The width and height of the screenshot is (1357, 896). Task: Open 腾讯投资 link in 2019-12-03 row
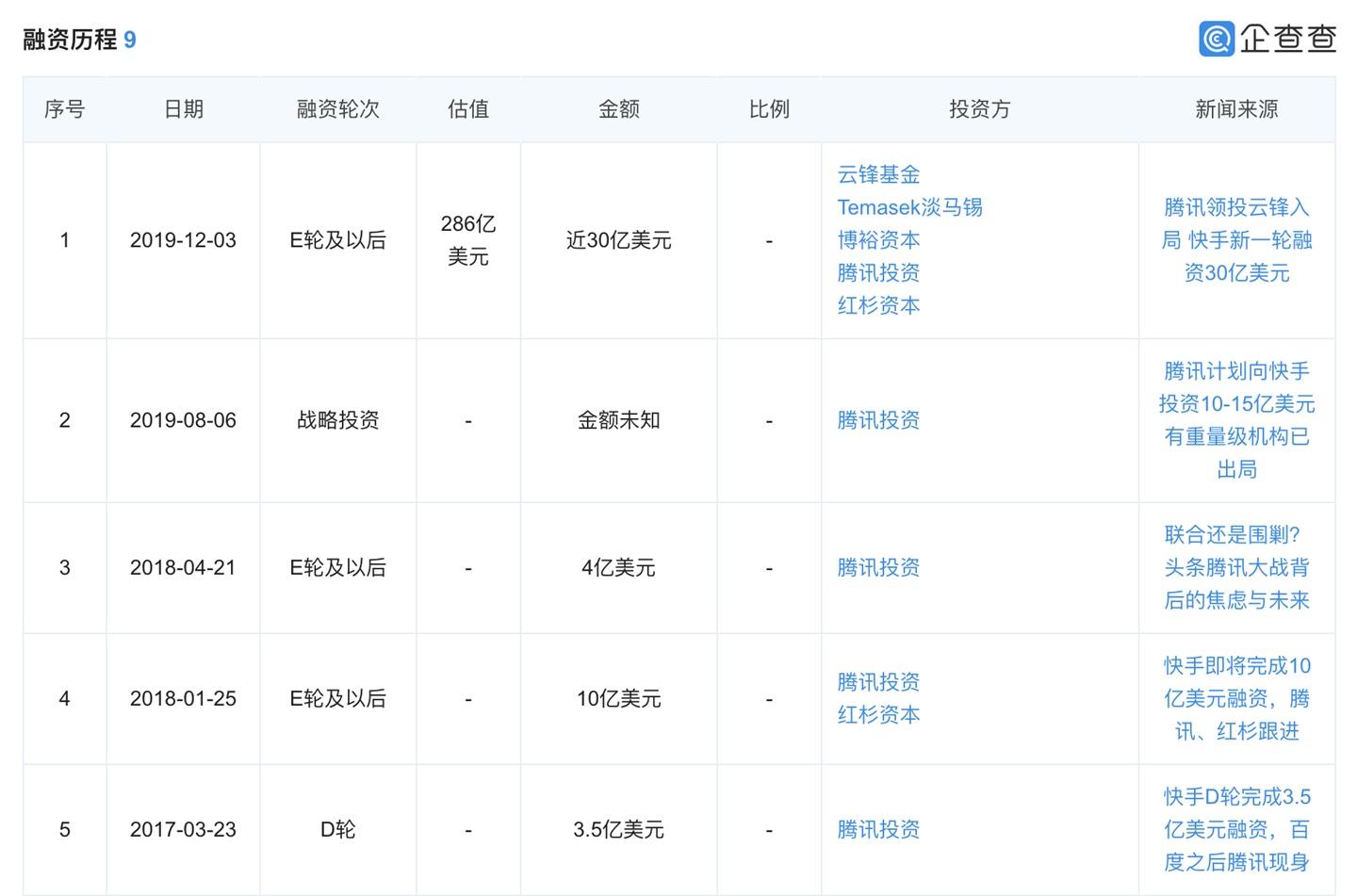878,273
